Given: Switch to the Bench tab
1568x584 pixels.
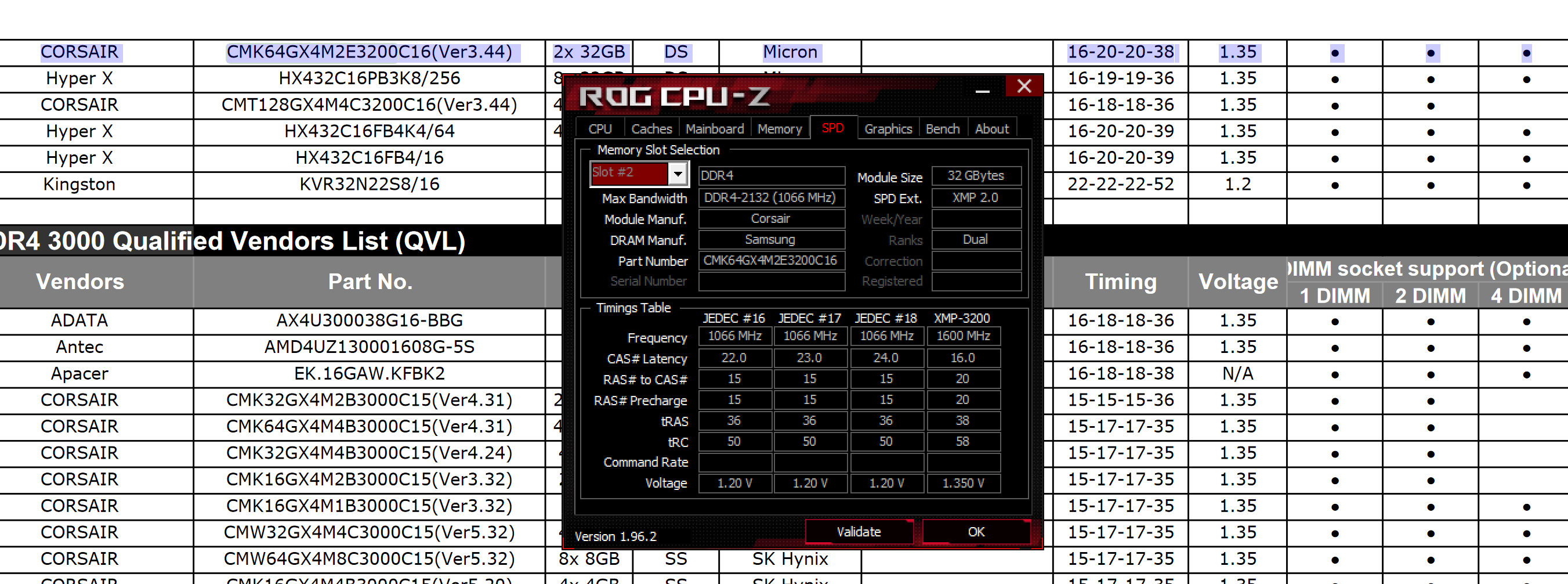Looking at the screenshot, I should (x=942, y=128).
